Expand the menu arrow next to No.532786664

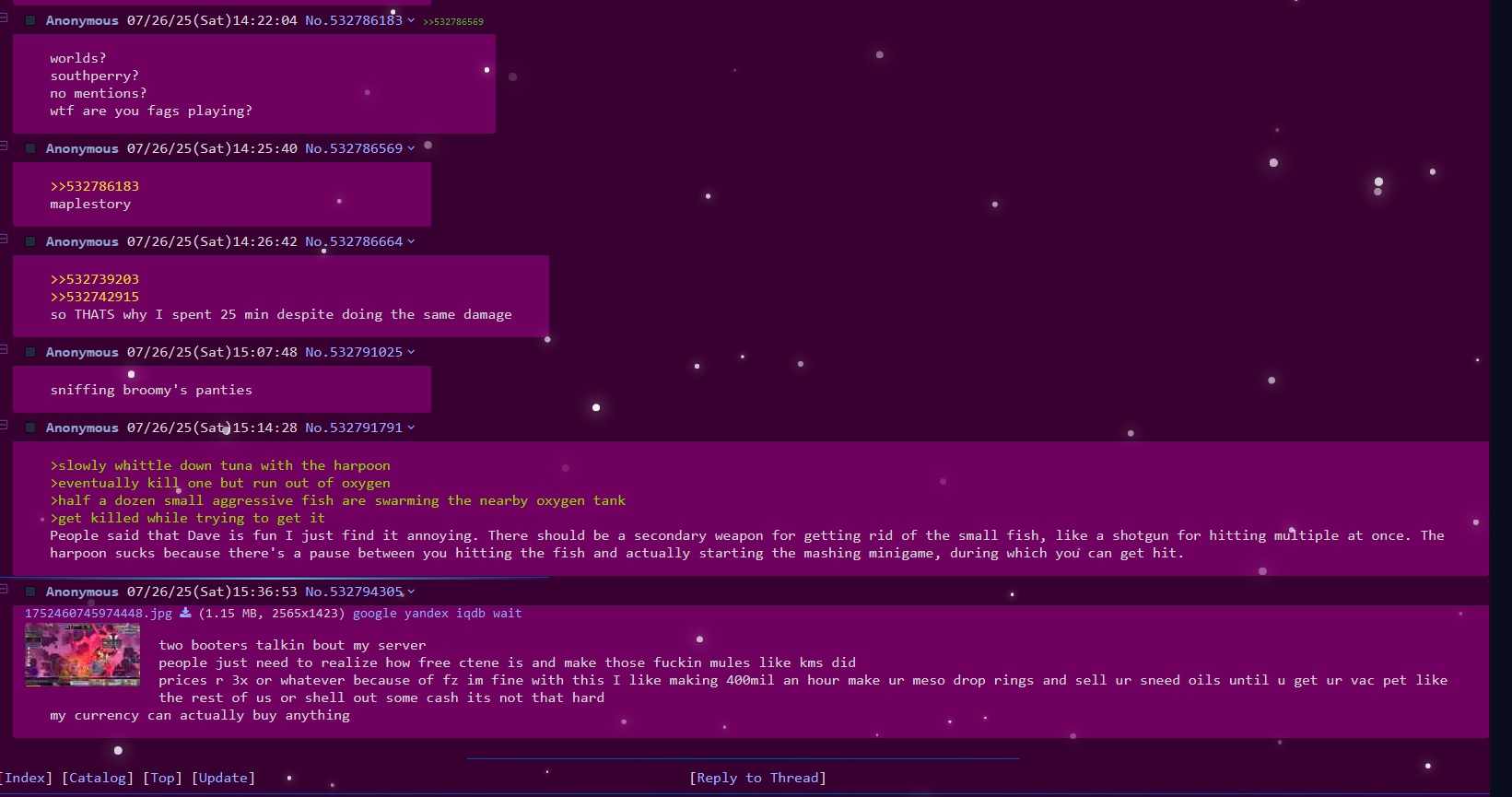click(x=411, y=241)
